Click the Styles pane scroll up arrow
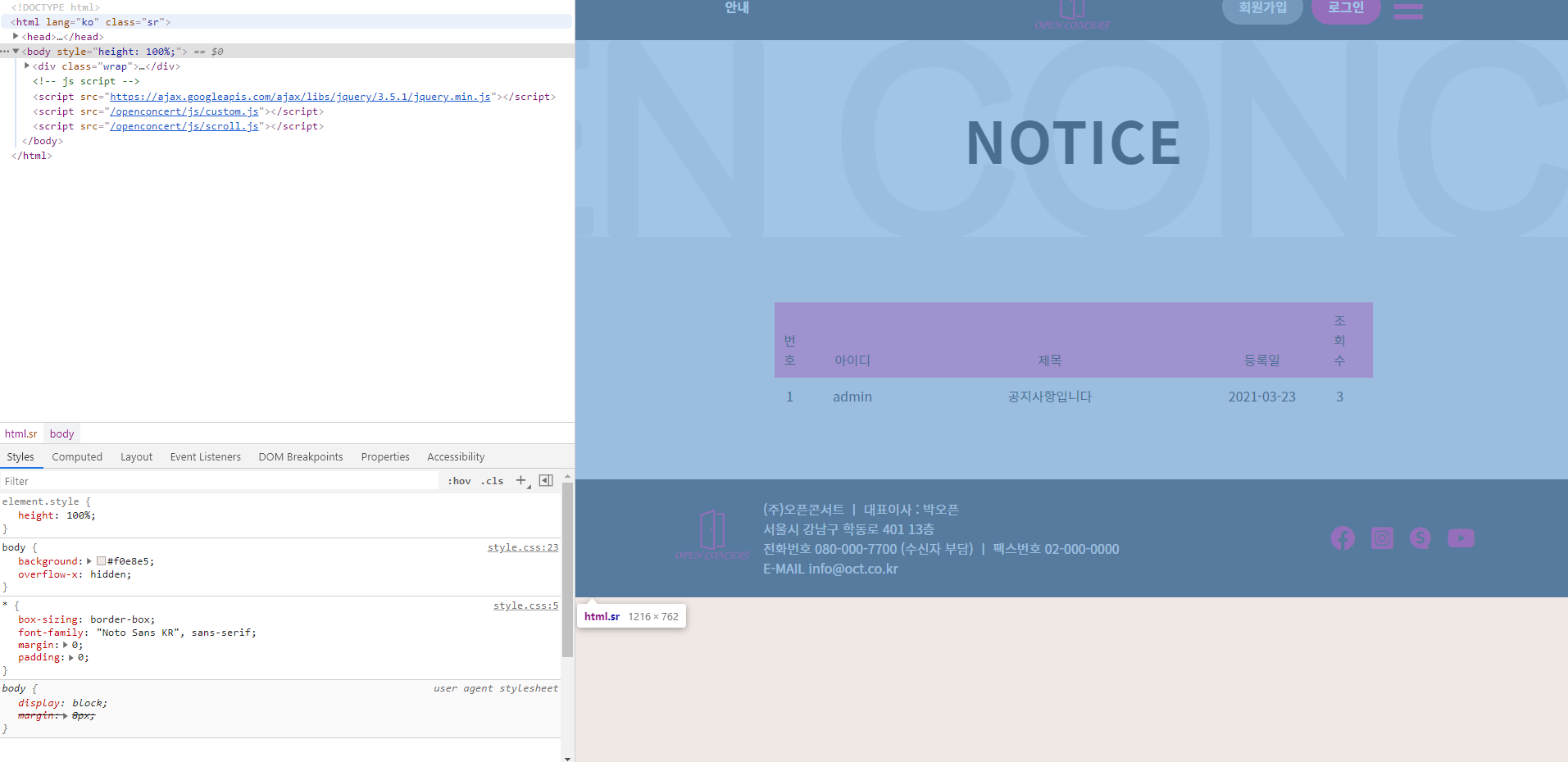This screenshot has width=1568, height=762. [x=567, y=476]
